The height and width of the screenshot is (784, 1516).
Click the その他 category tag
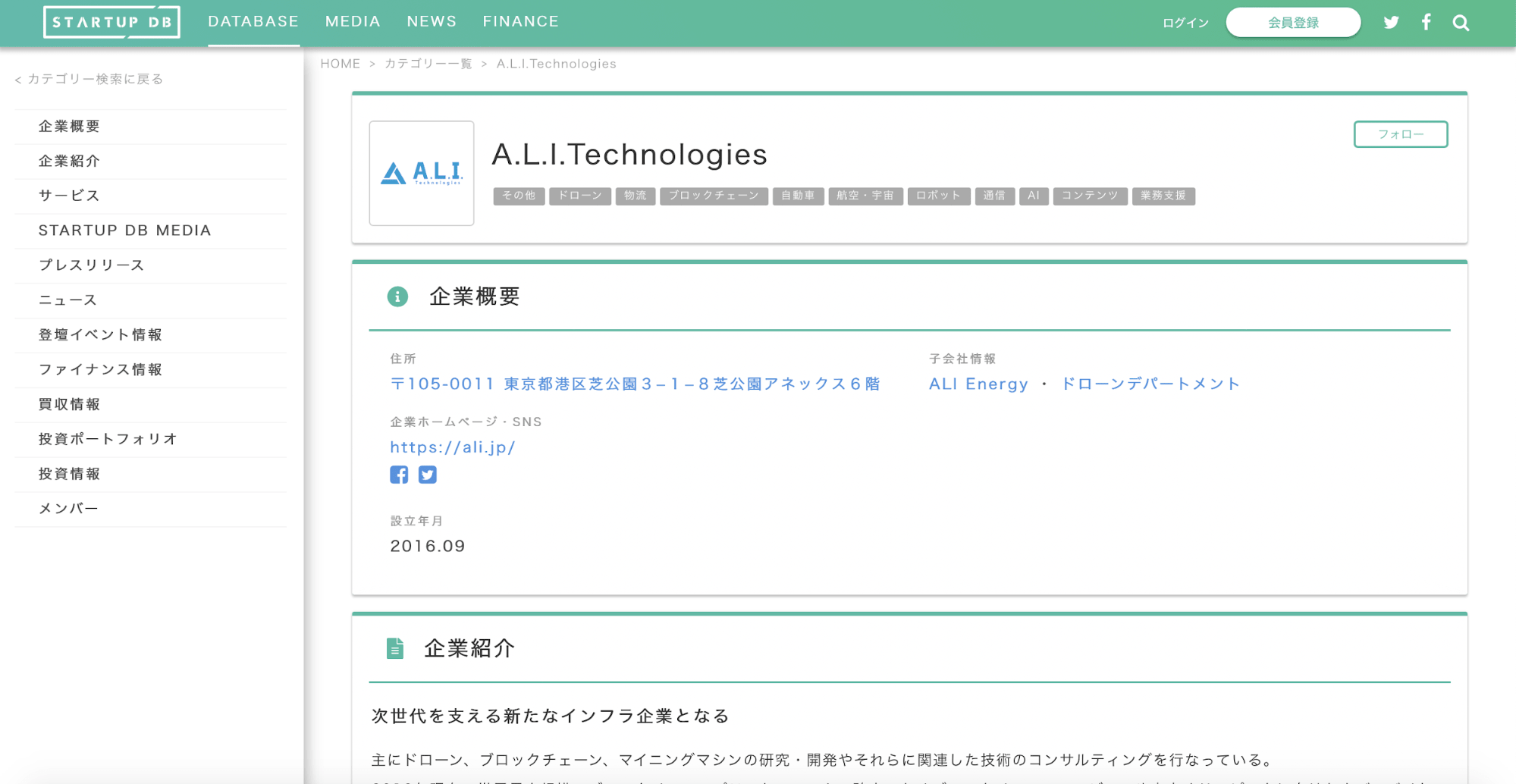coord(519,196)
